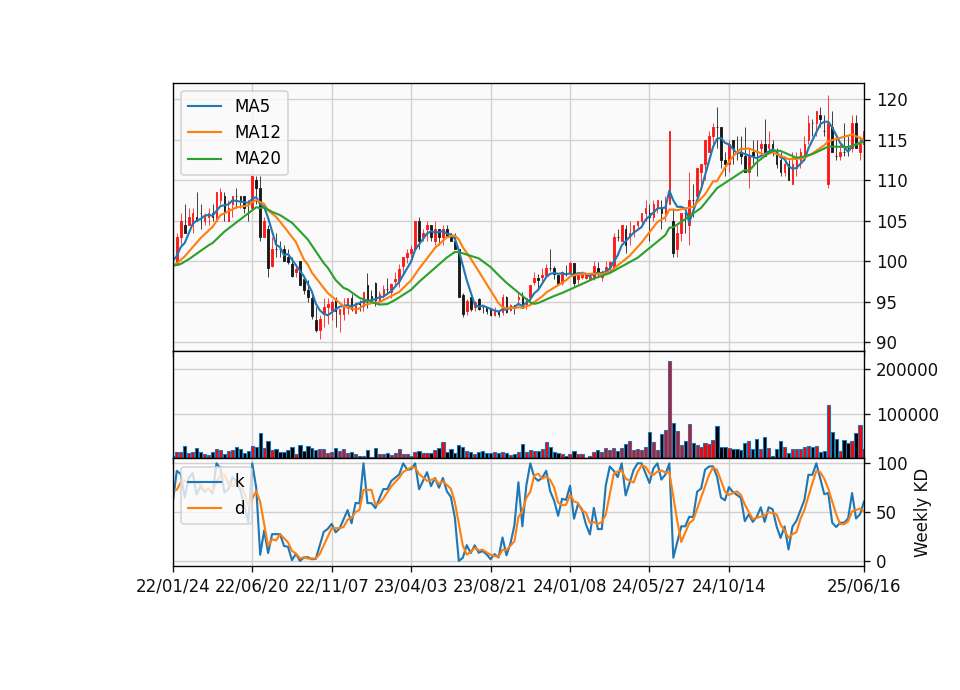The height and width of the screenshot is (690, 960).
Task: Click the 90 price axis label
Action: (887, 343)
